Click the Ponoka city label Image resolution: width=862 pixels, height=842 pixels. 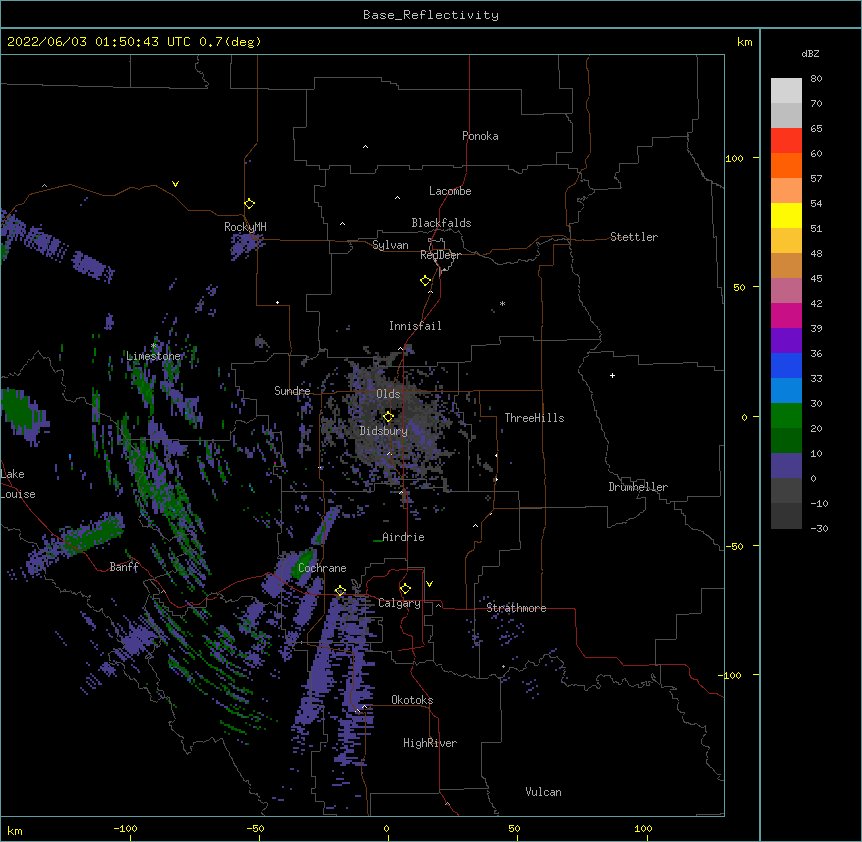(x=480, y=136)
